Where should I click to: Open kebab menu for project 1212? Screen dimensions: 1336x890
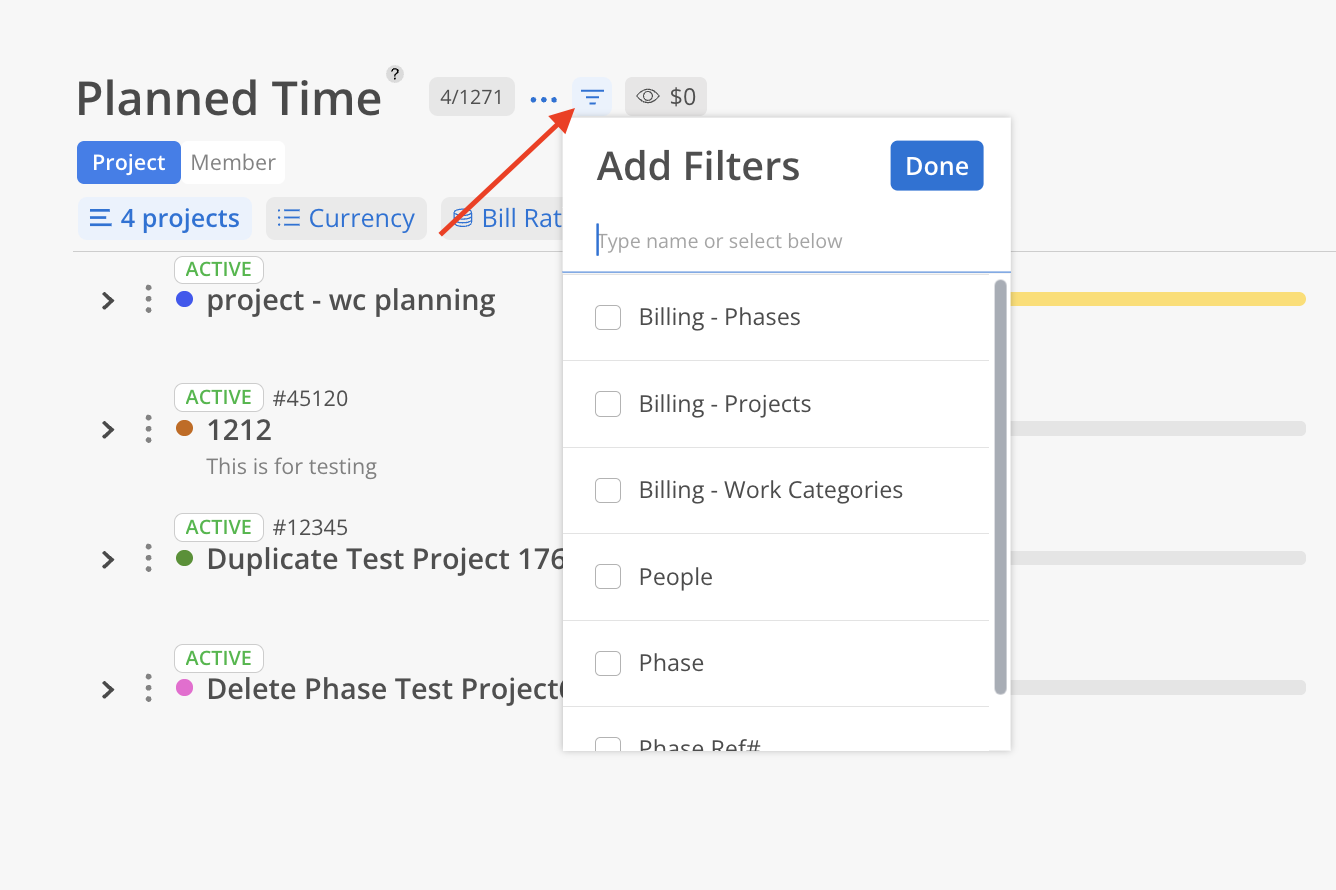click(x=148, y=429)
